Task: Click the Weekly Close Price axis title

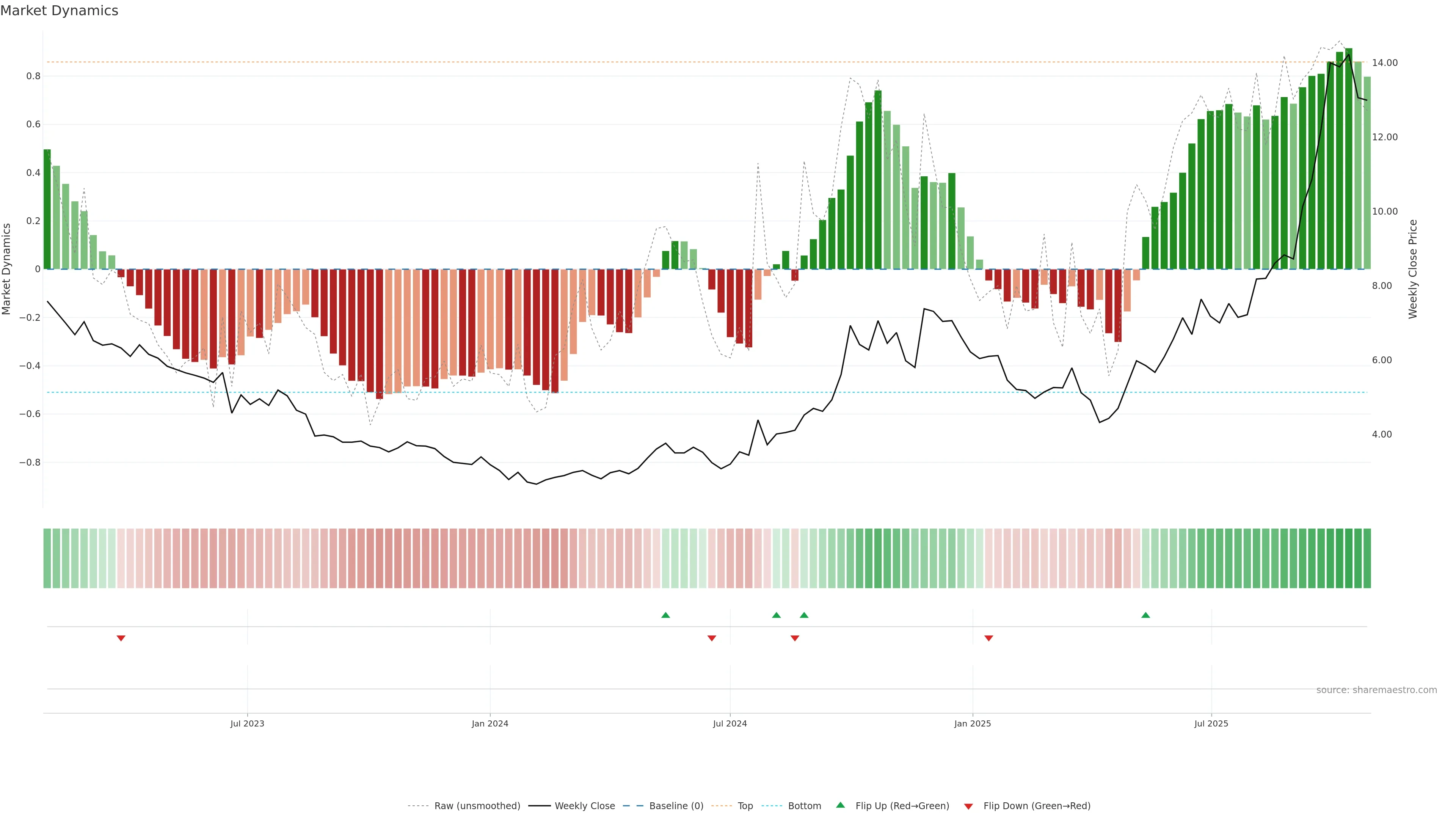Action: 1412,269
